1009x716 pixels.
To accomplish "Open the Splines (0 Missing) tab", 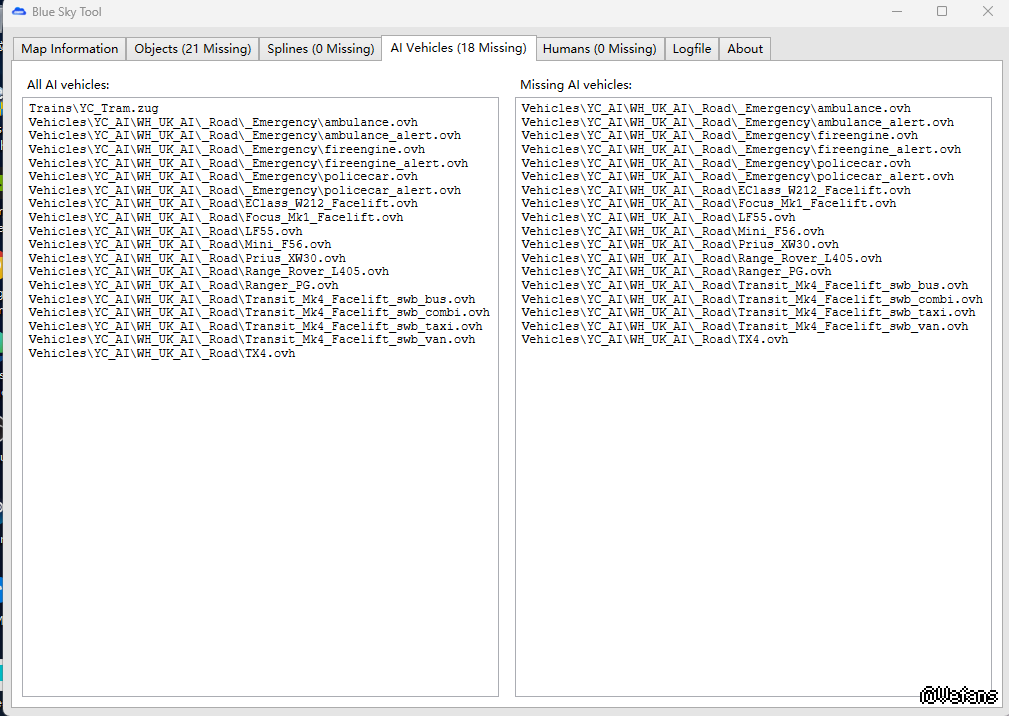I will pyautogui.click(x=320, y=48).
